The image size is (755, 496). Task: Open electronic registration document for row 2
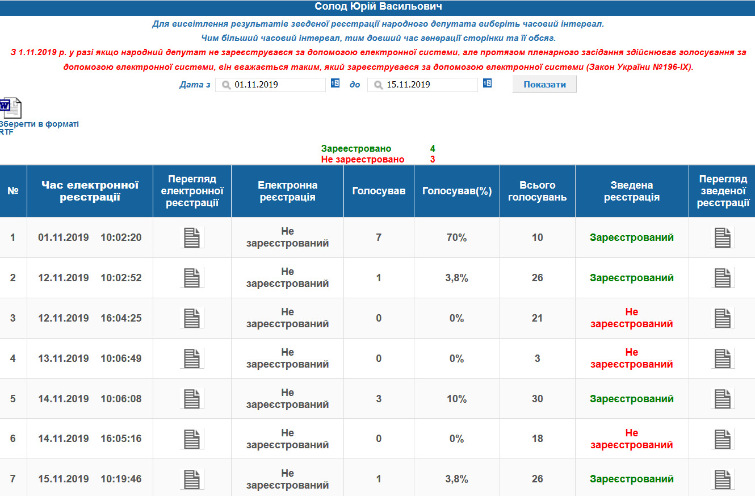point(191,278)
